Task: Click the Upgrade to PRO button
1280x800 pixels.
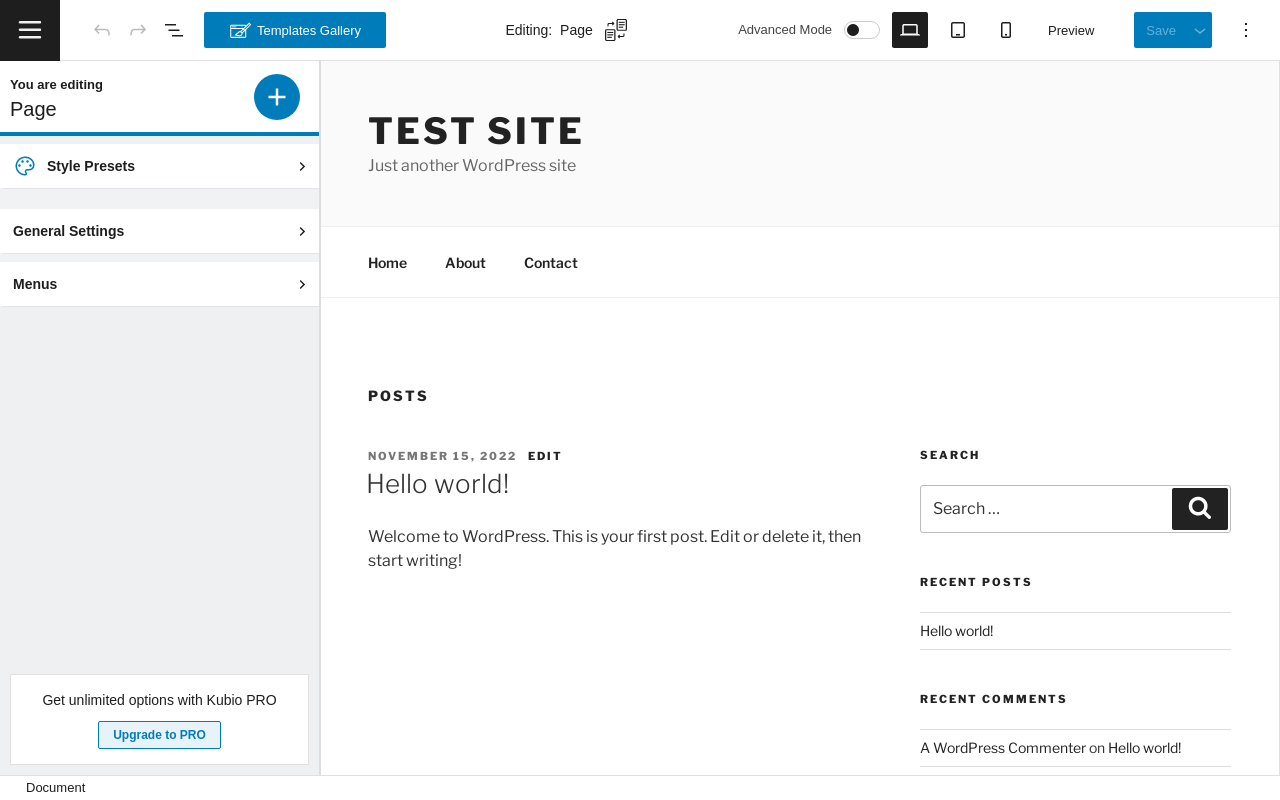Action: [159, 735]
